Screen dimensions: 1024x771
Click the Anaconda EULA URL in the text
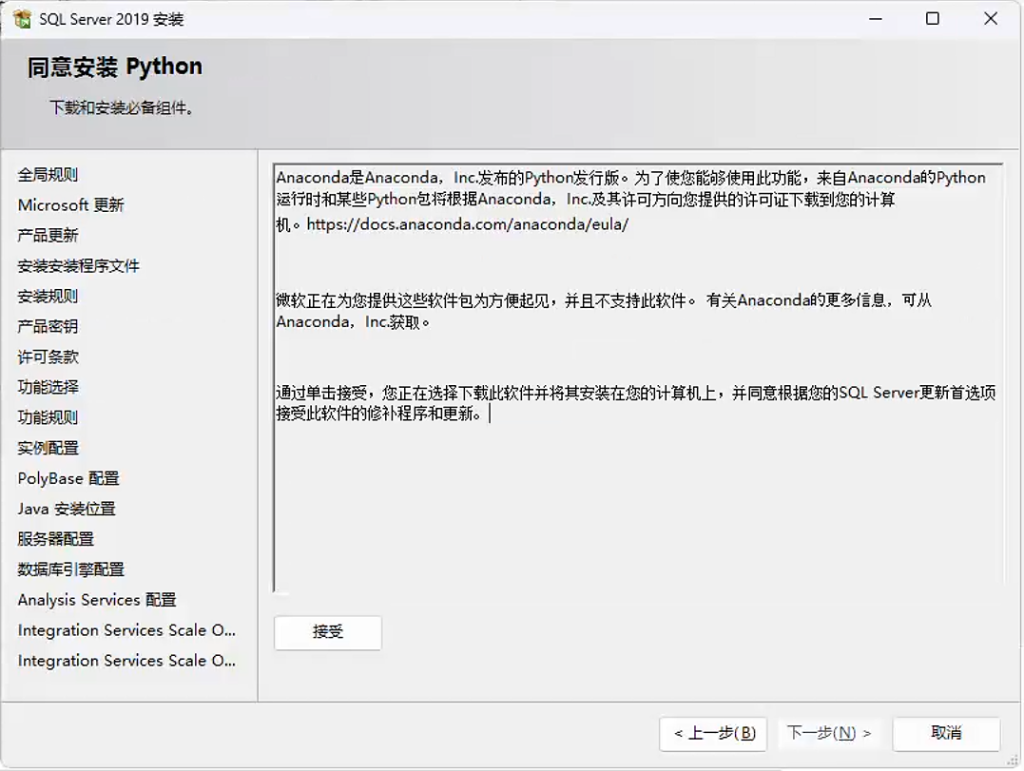coord(467,225)
